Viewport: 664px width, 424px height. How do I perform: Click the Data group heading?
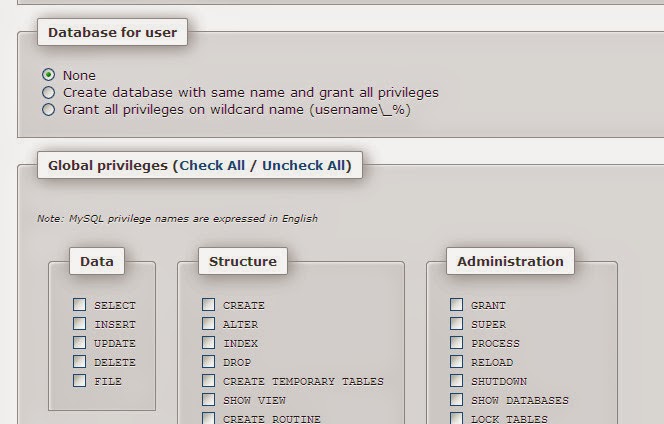(x=97, y=261)
